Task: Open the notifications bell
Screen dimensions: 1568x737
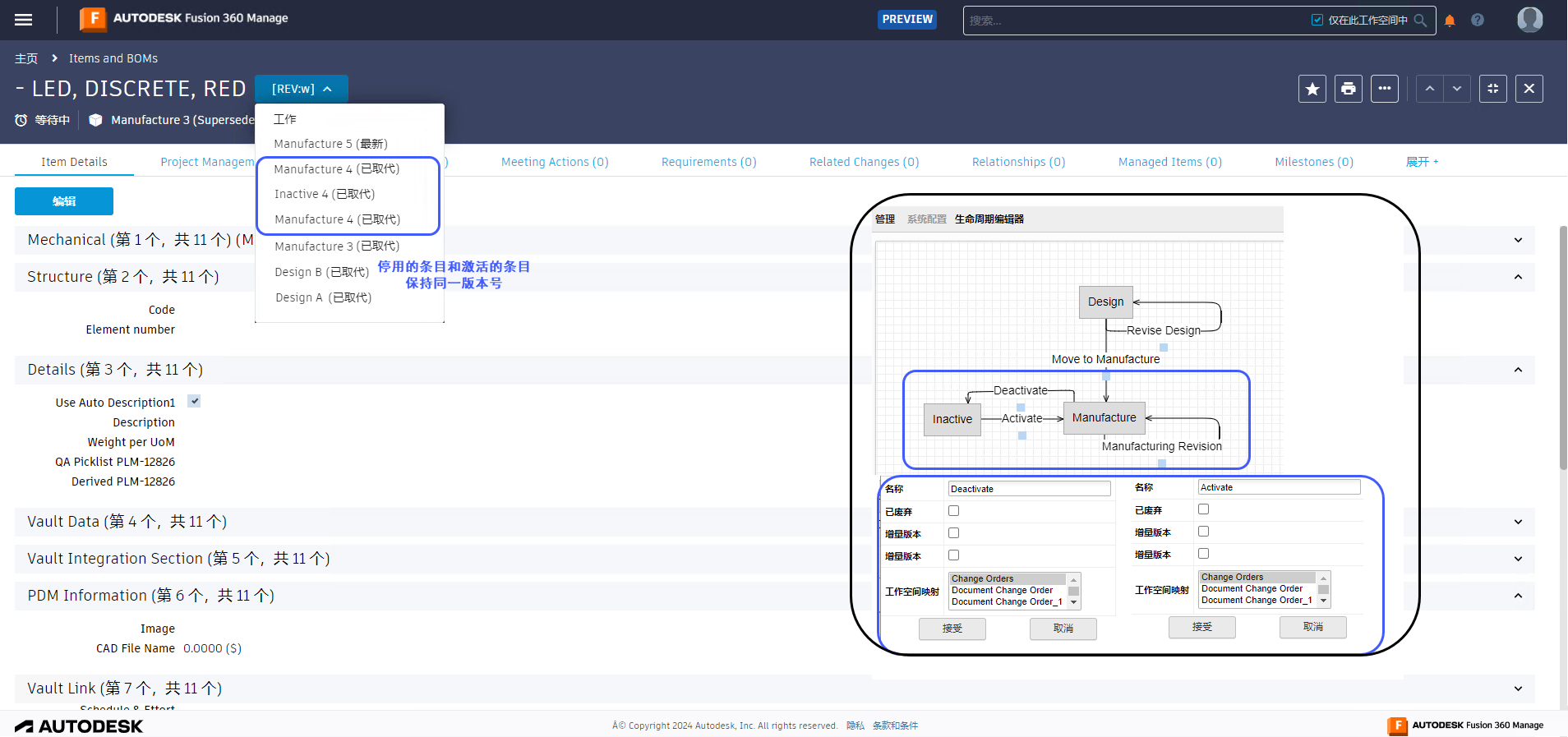Action: click(x=1450, y=21)
